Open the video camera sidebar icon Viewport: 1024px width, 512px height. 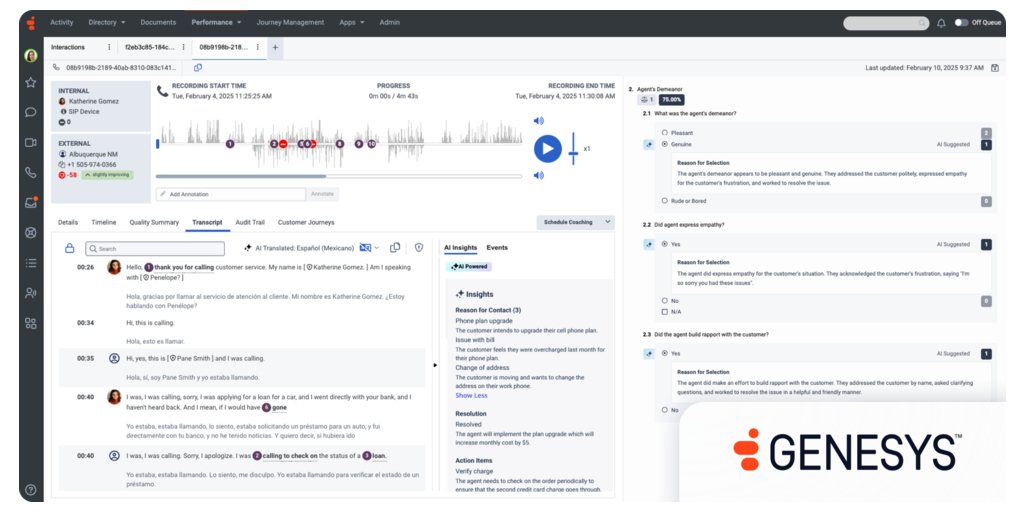[x=31, y=142]
